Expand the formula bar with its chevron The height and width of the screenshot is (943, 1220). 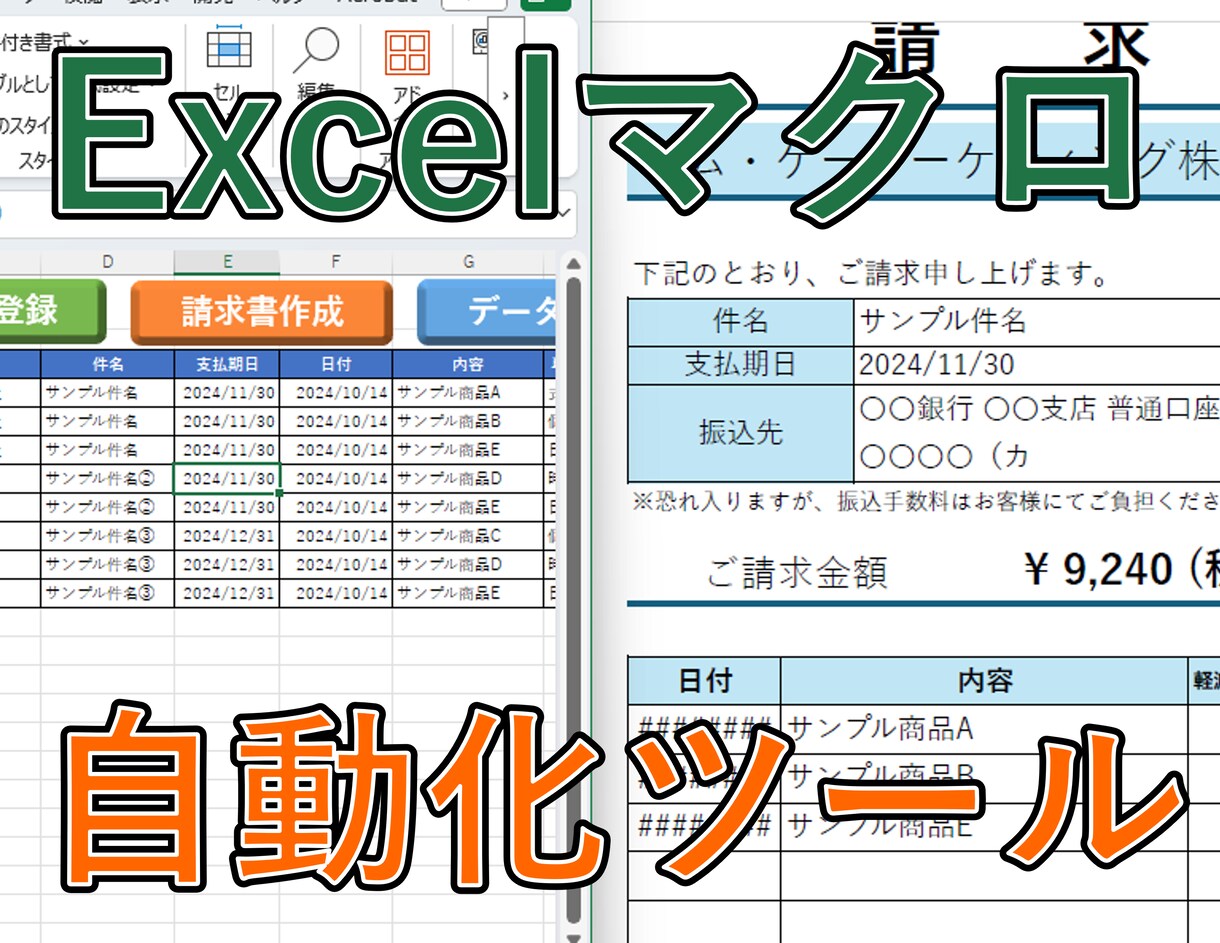point(566,212)
